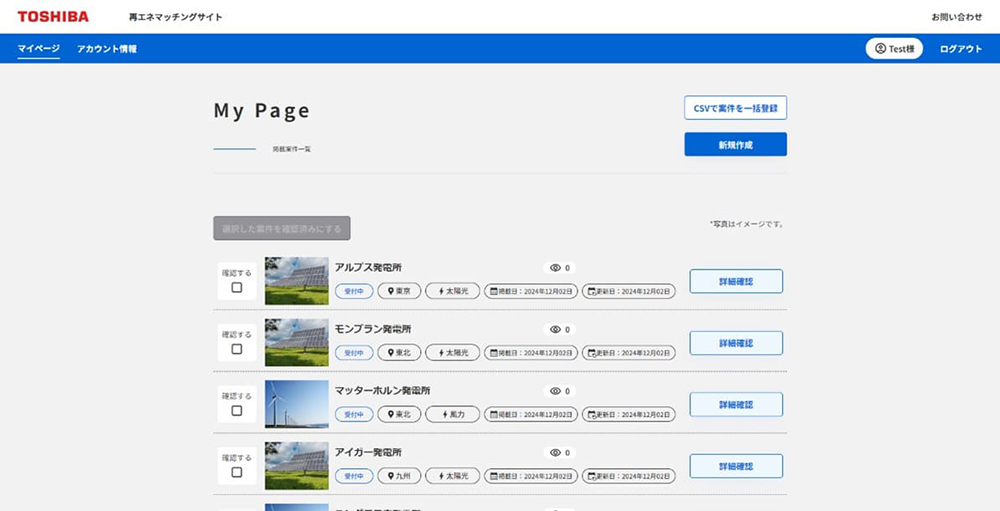Image resolution: width=1000 pixels, height=511 pixels.
Task: Click the eye view-count icon for アルプス発電所
Action: (555, 268)
